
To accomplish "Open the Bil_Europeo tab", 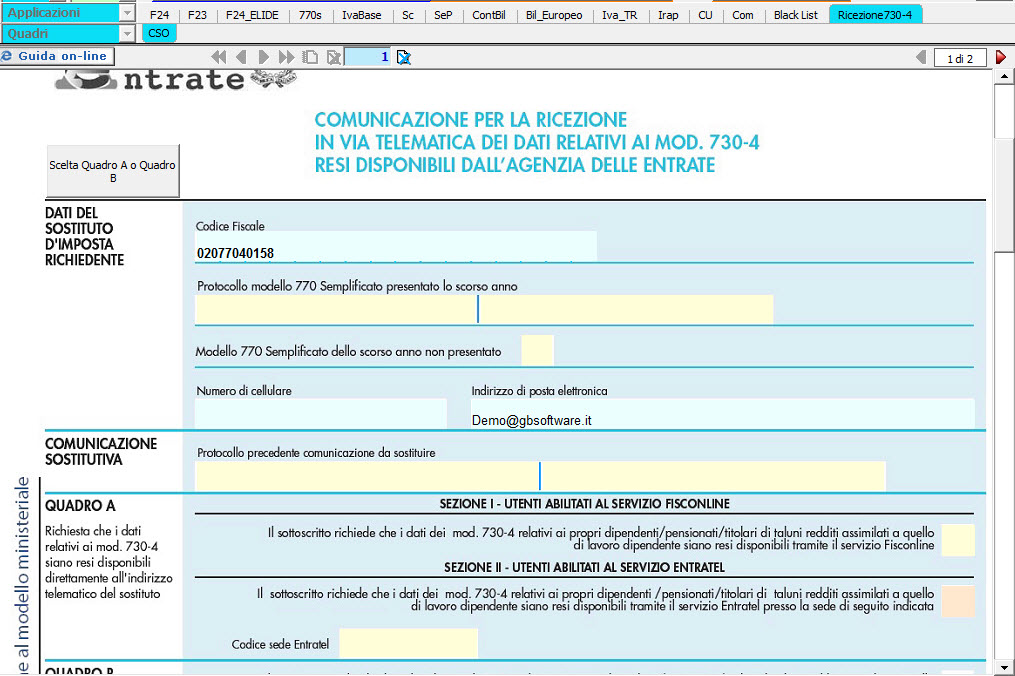I will (554, 15).
